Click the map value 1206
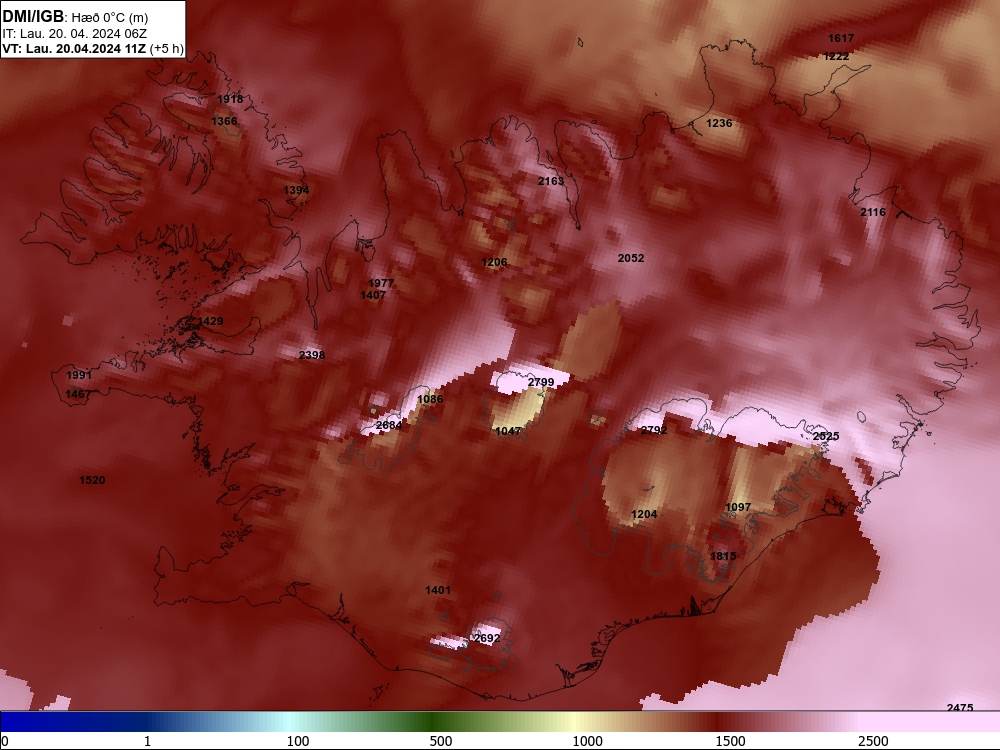Screen dimensions: 1000x750 [x=494, y=262]
